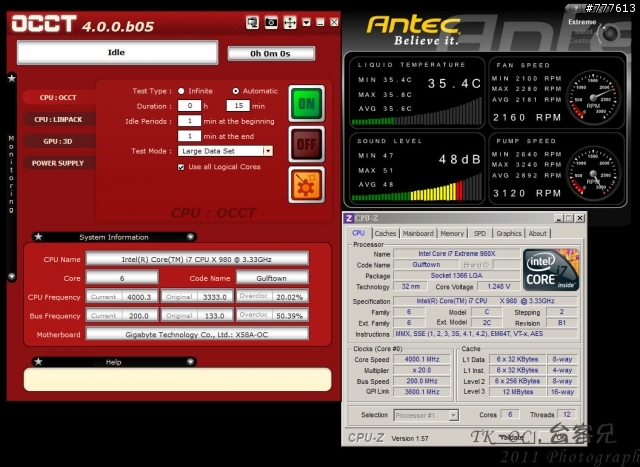
Task: Open the Mainboard tab in CPU-Z
Action: click(418, 234)
